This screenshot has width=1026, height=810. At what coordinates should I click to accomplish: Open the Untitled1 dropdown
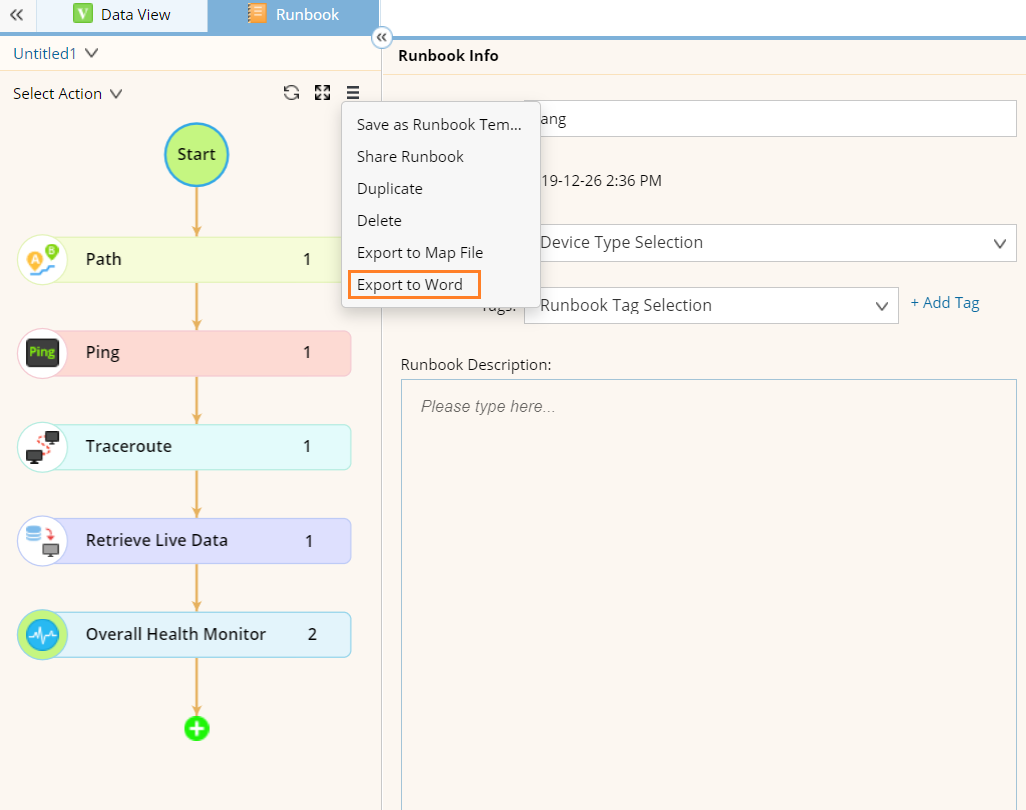pos(56,54)
